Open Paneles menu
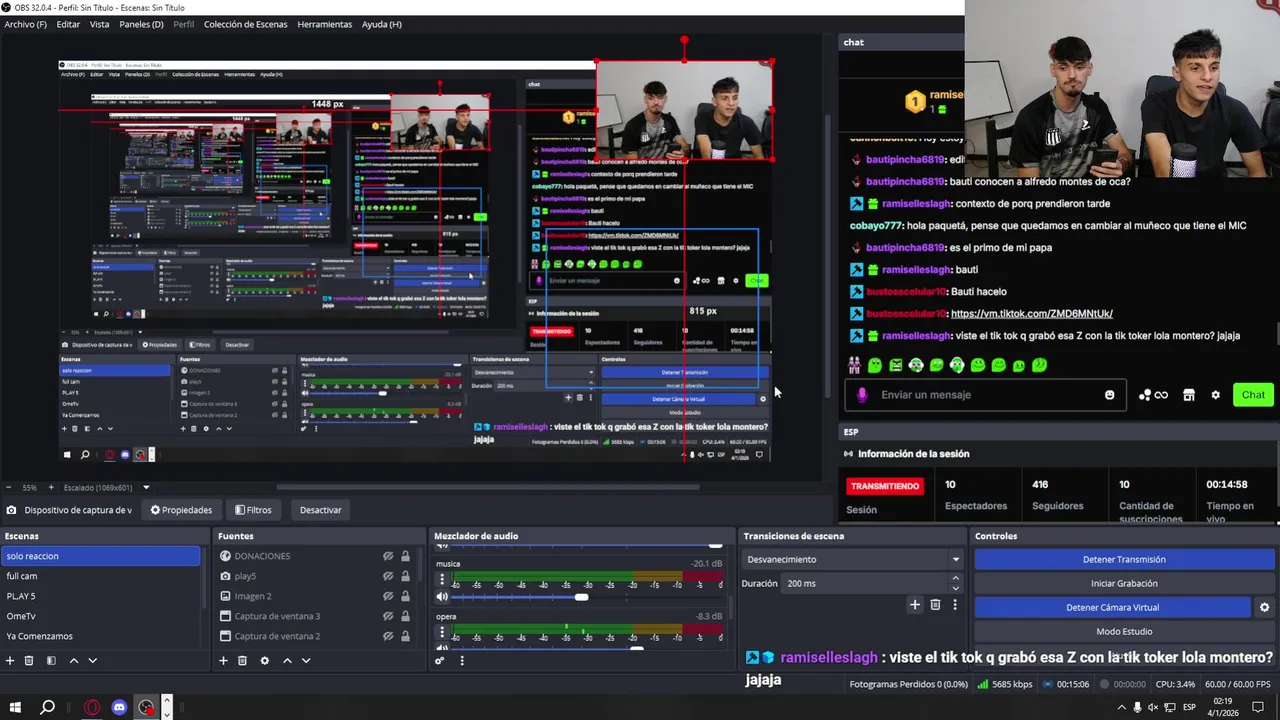The height and width of the screenshot is (720, 1280). coord(141,24)
